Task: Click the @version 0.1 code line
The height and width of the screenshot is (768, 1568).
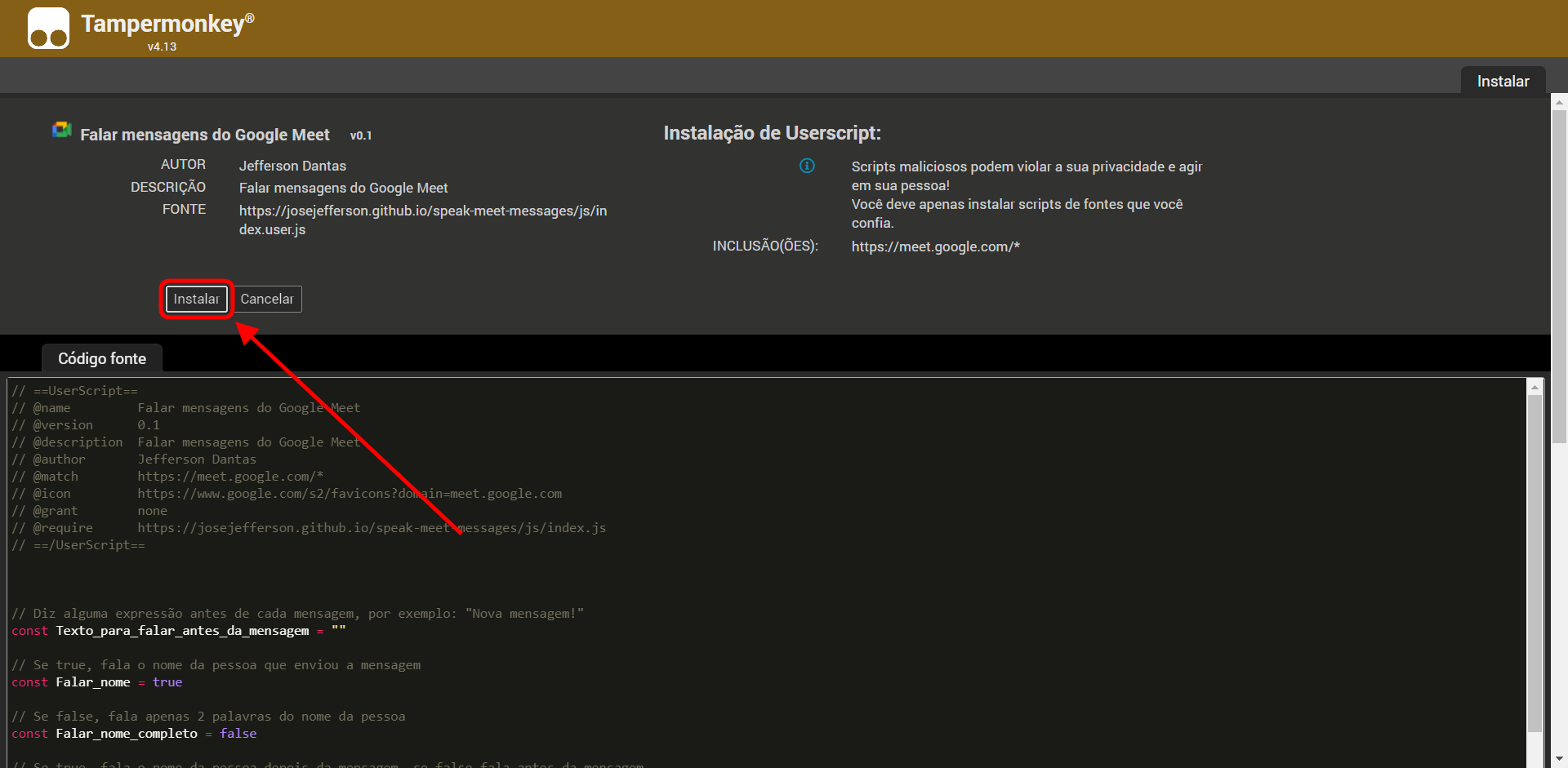Action: (86, 425)
